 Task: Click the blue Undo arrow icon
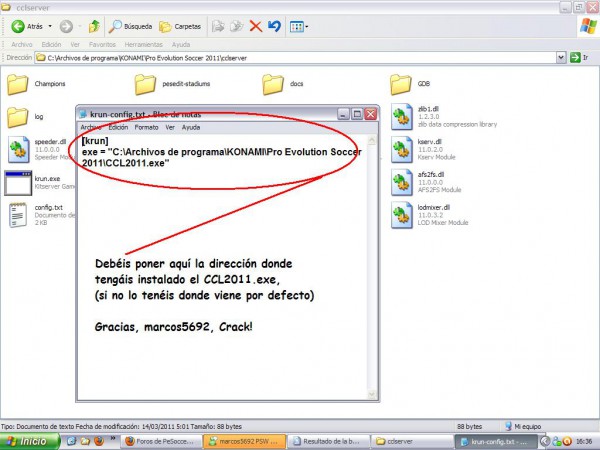(274, 26)
